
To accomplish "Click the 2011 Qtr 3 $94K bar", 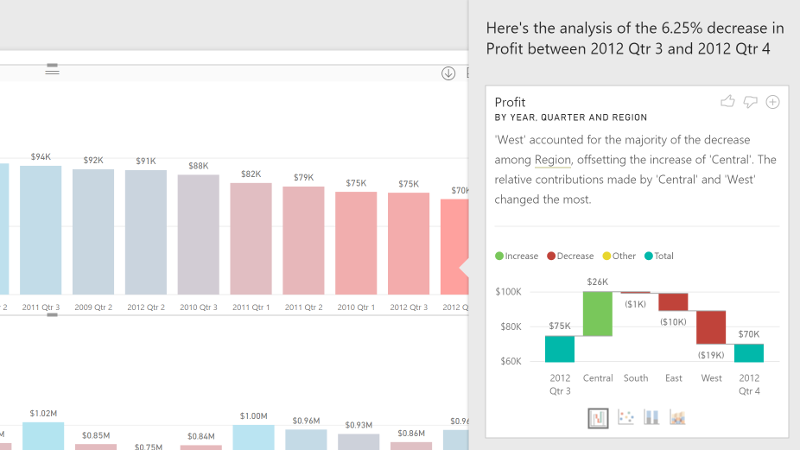I will pyautogui.click(x=41, y=230).
